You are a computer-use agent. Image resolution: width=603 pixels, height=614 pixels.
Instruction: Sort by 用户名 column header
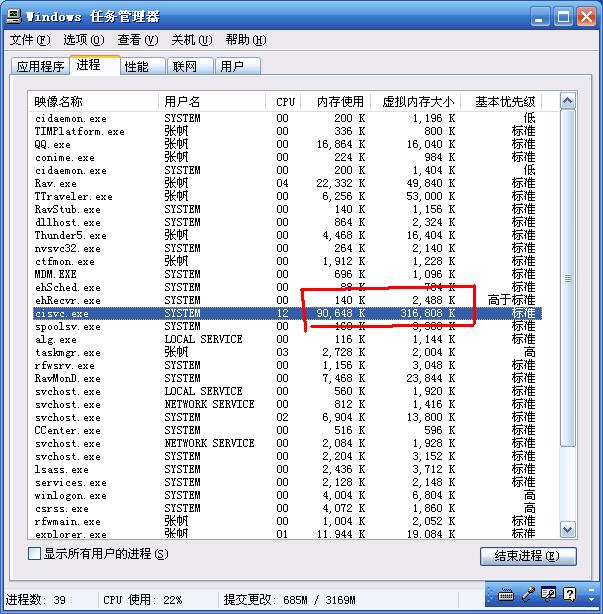pyautogui.click(x=212, y=102)
